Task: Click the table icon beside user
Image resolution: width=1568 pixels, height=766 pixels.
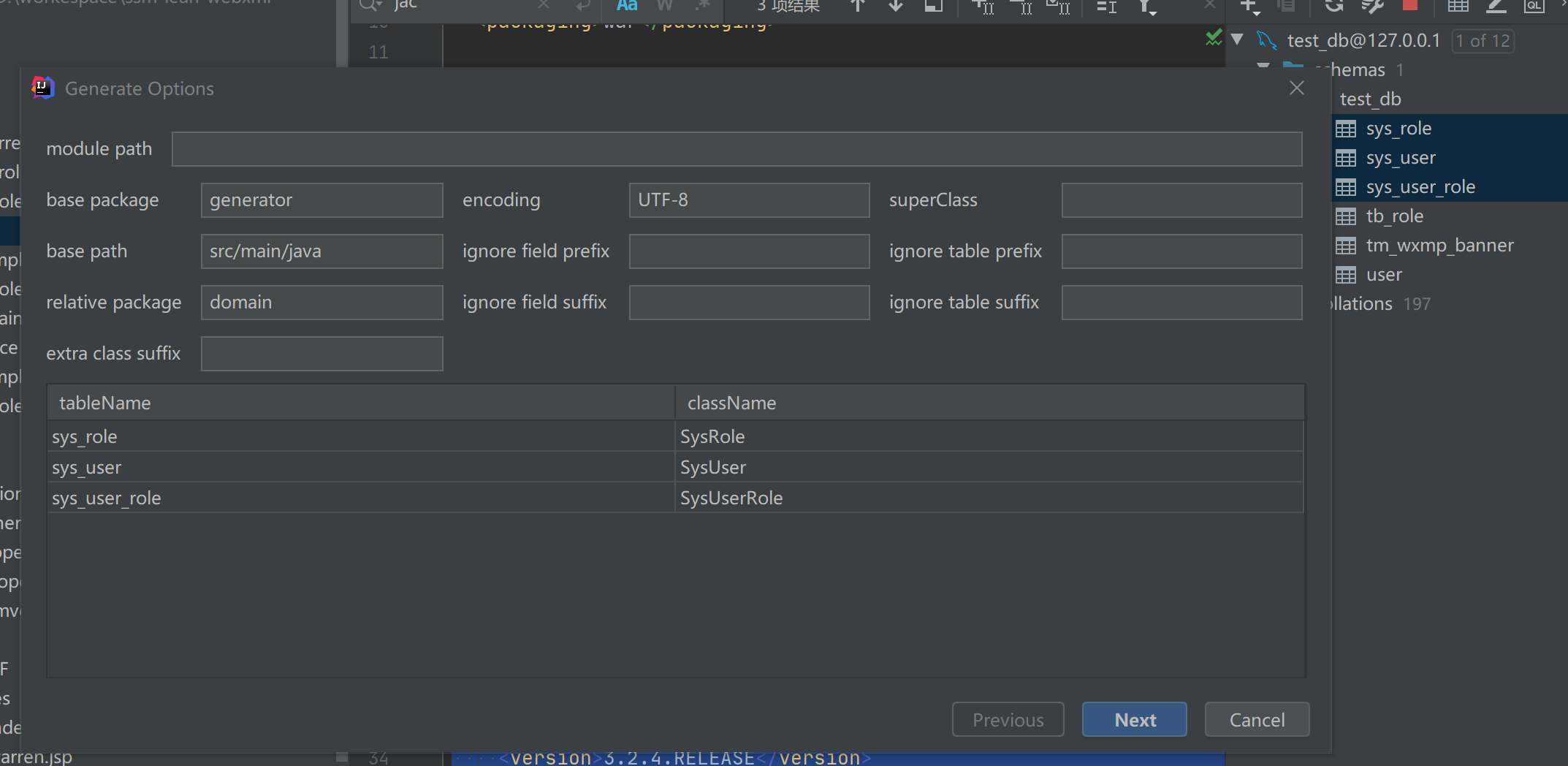Action: point(1346,275)
